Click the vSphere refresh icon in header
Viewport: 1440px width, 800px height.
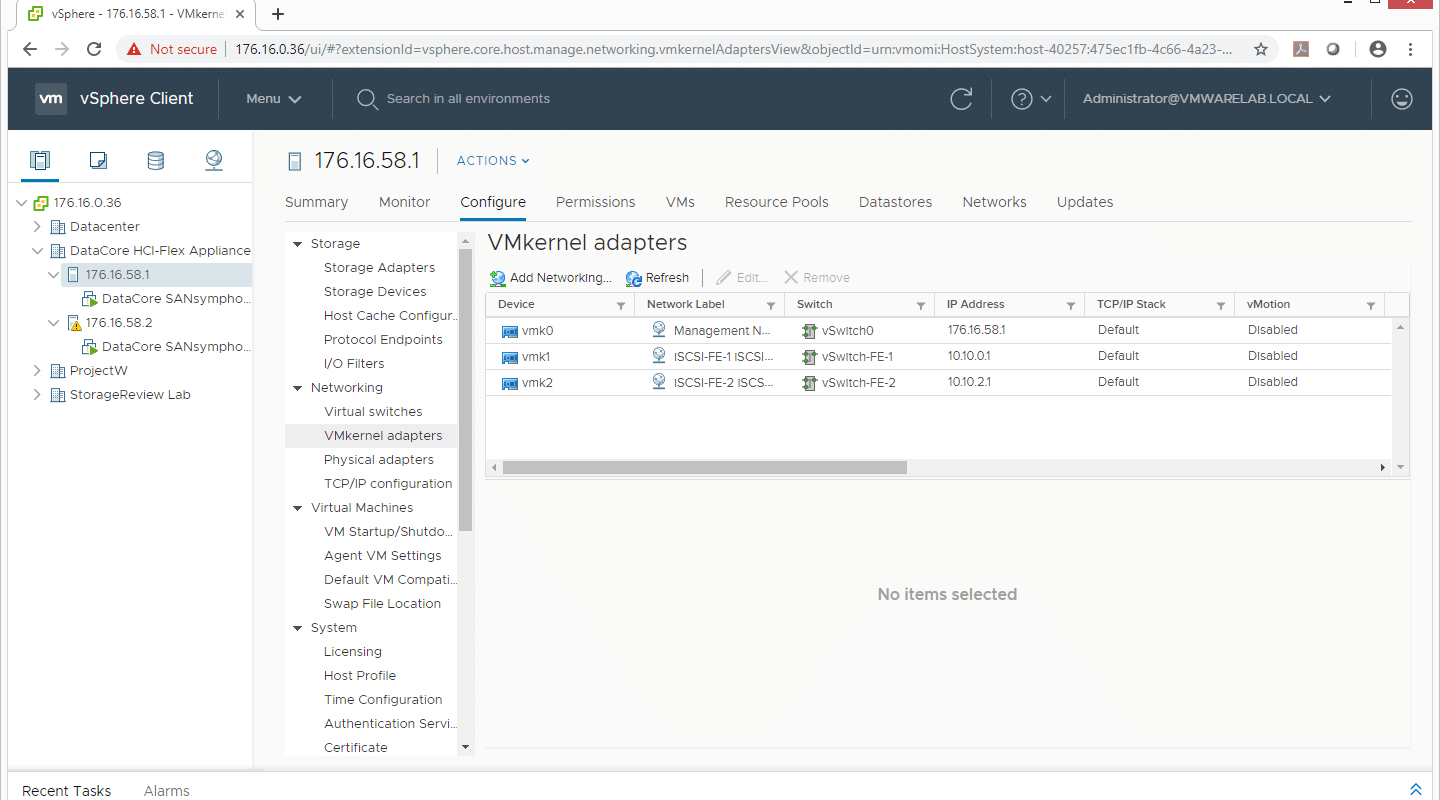pos(961,99)
